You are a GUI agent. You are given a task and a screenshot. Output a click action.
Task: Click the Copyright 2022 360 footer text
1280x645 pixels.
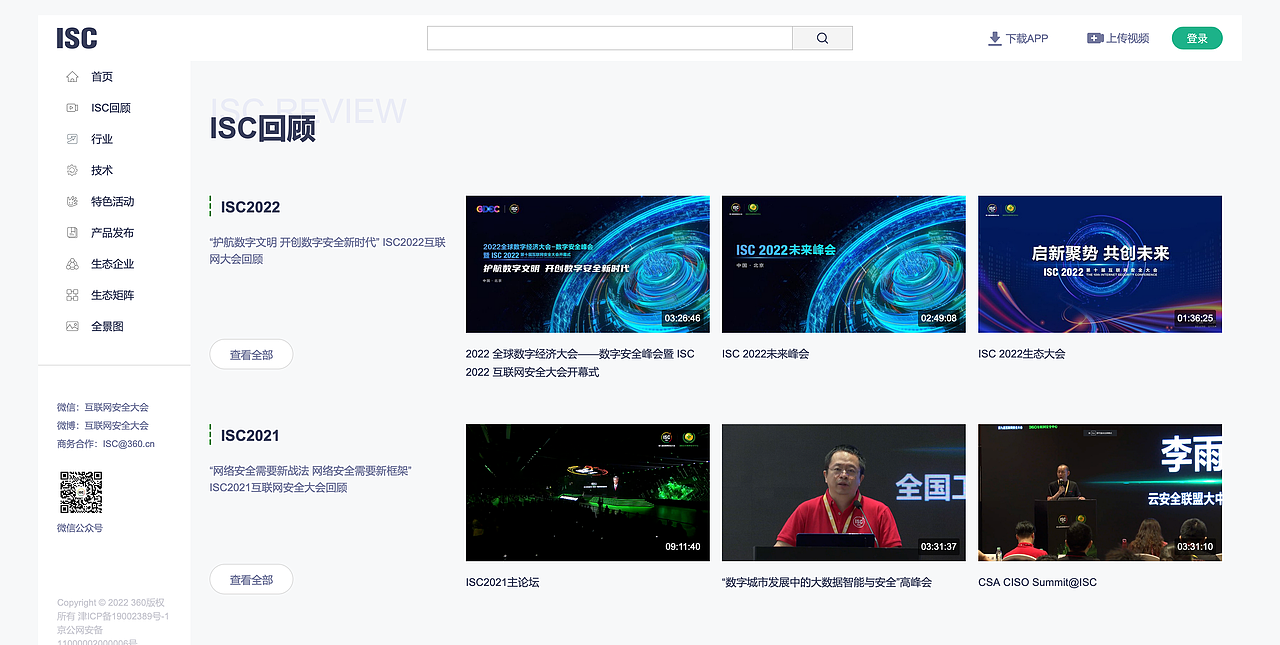coord(112,622)
